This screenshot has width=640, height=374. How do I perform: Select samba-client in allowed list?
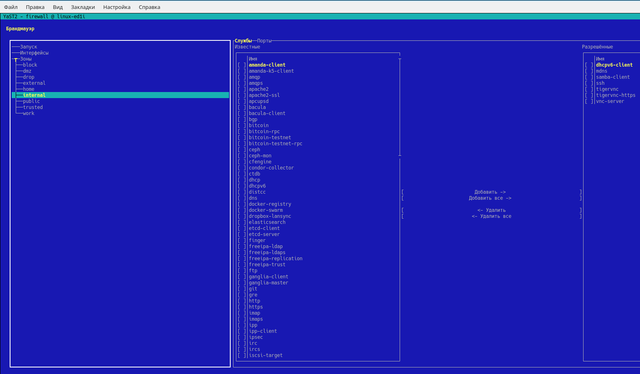(613, 77)
